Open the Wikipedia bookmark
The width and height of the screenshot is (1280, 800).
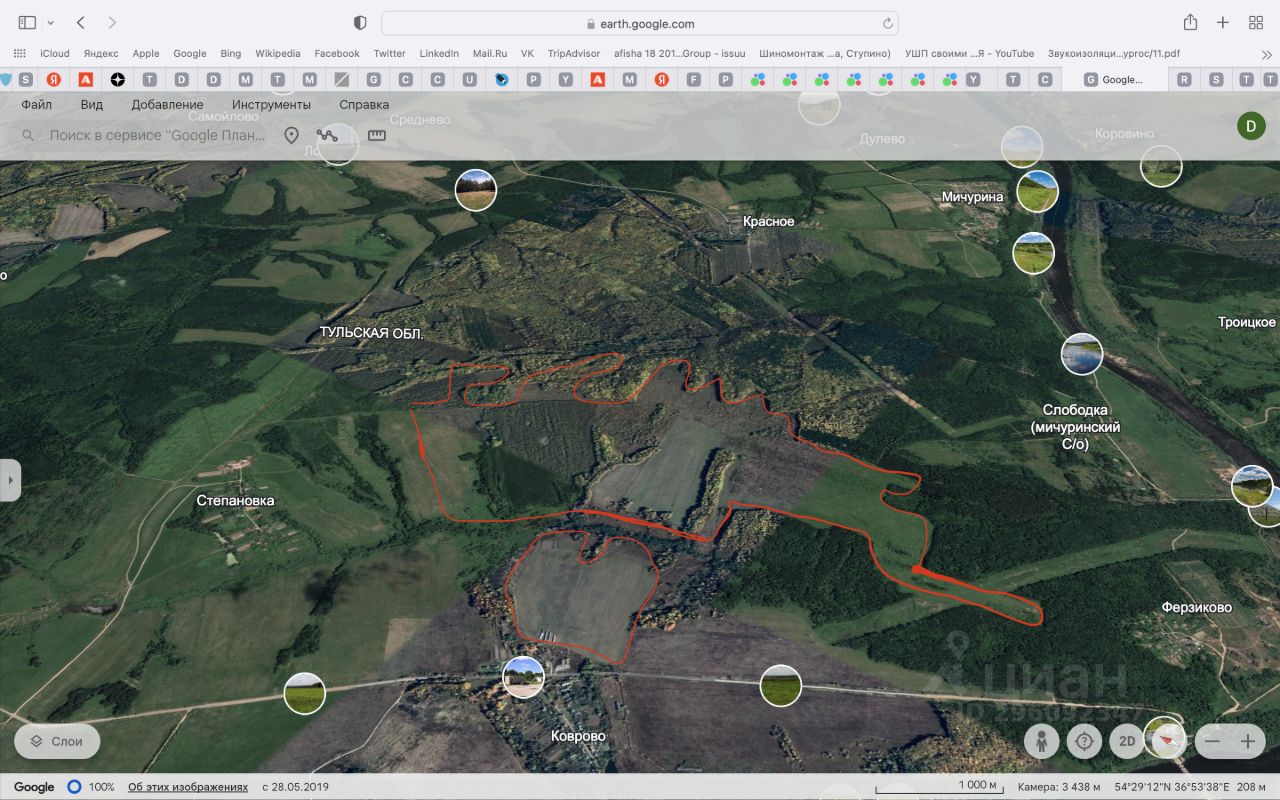click(278, 53)
